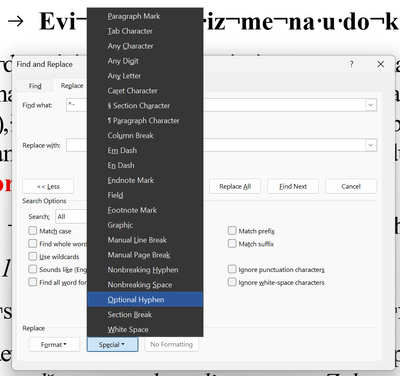Select En Dash menu item
The width and height of the screenshot is (400, 376).
pos(145,165)
